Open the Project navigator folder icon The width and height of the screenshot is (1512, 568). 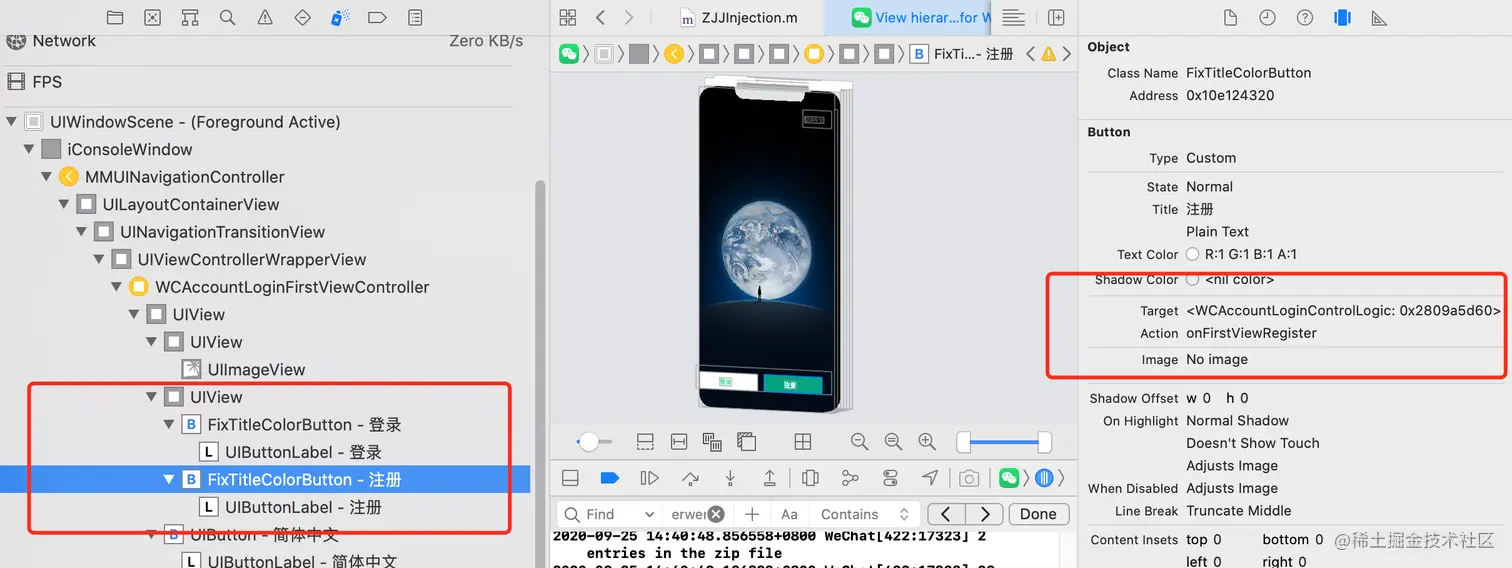pos(115,18)
